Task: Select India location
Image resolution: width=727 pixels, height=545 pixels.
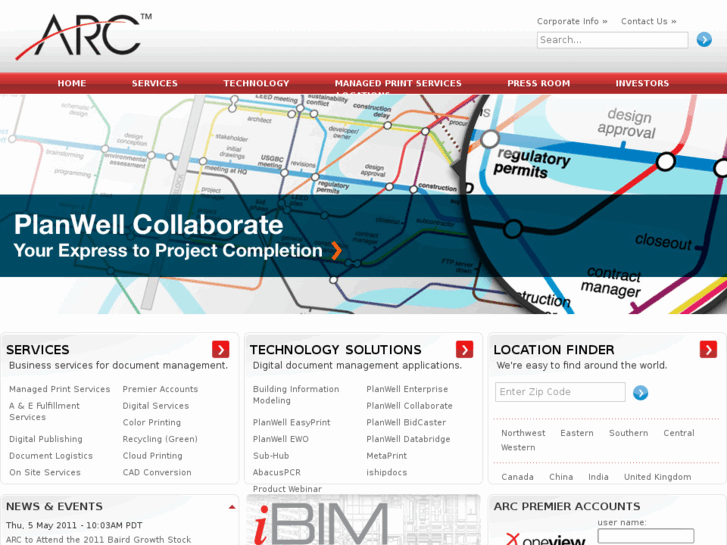Action: click(598, 477)
